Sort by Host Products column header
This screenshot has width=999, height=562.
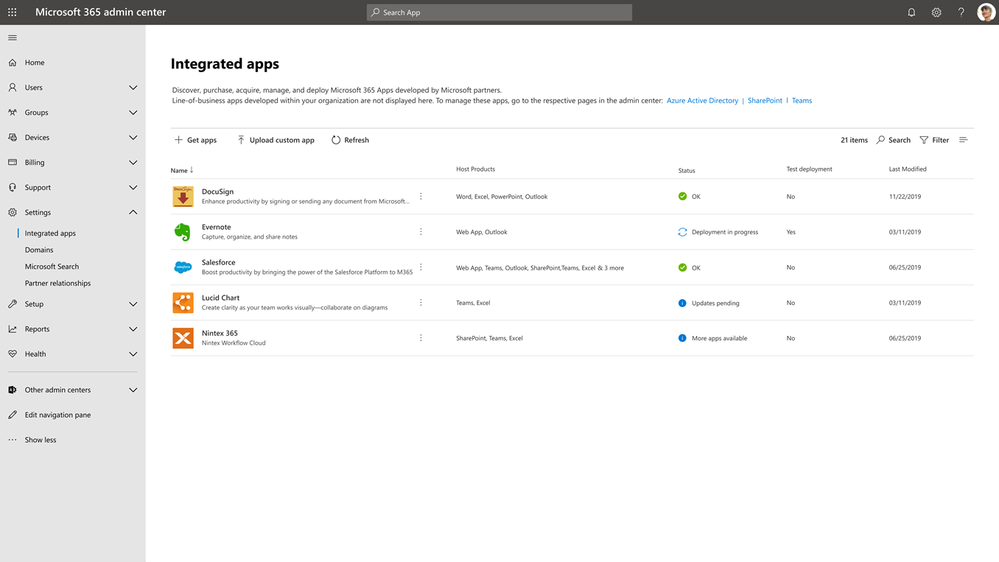pyautogui.click(x=475, y=169)
